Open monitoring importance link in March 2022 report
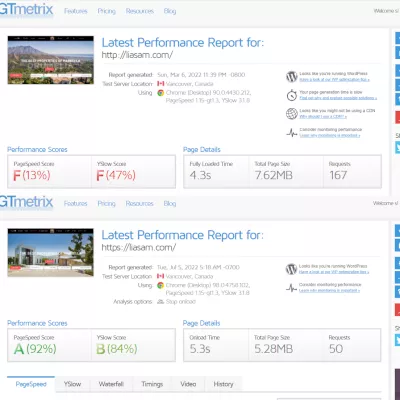 (330, 135)
